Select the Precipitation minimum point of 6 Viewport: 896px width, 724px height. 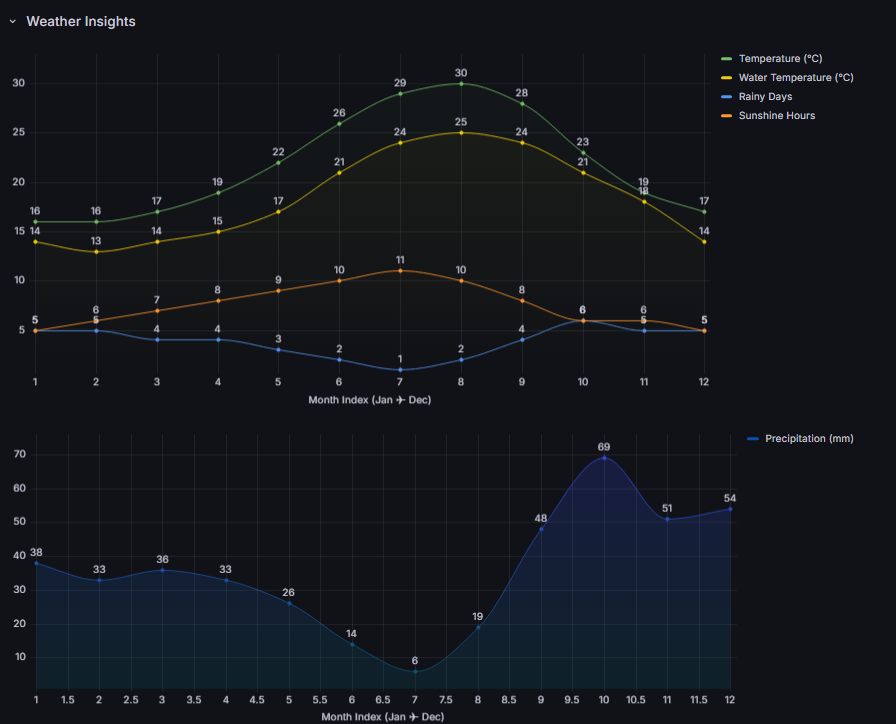point(415,671)
